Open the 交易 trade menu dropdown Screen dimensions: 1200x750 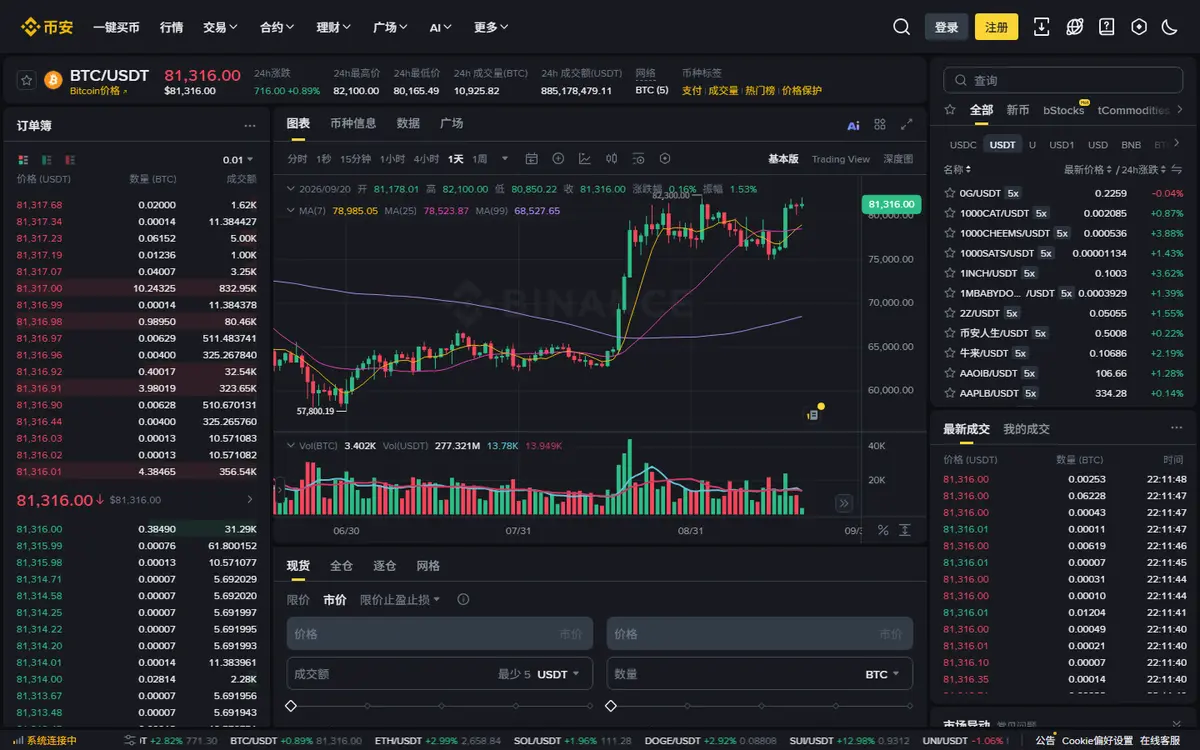[220, 27]
